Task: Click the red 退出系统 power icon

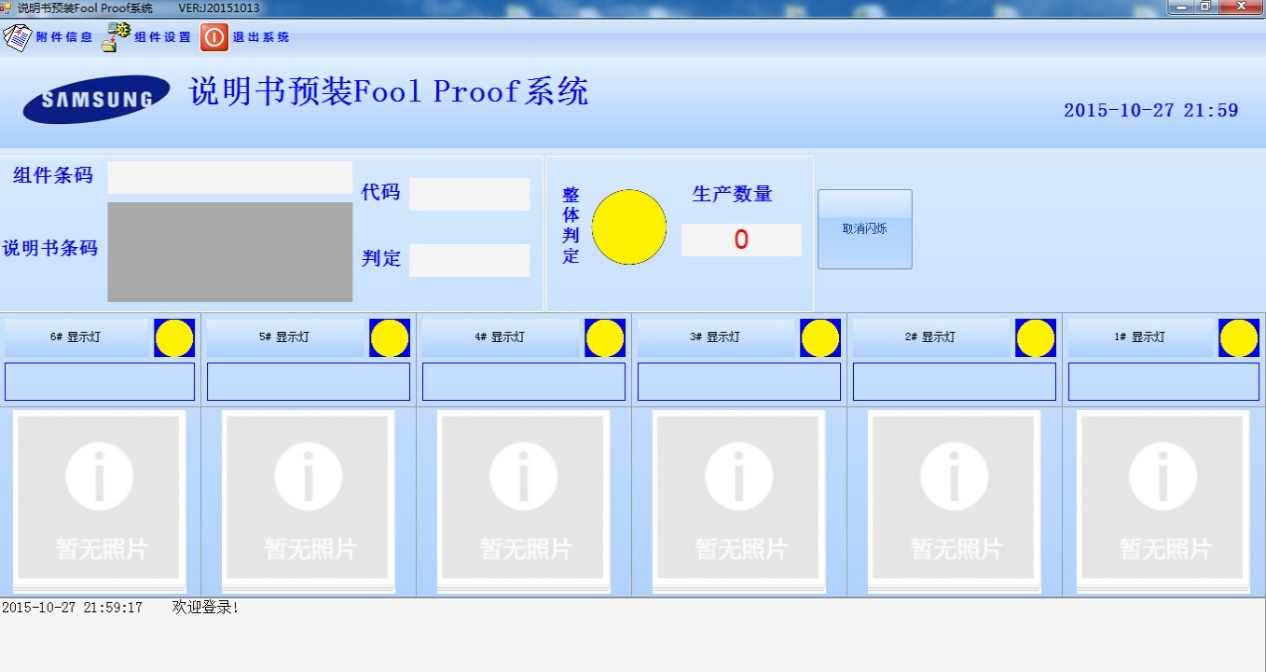Action: point(214,37)
